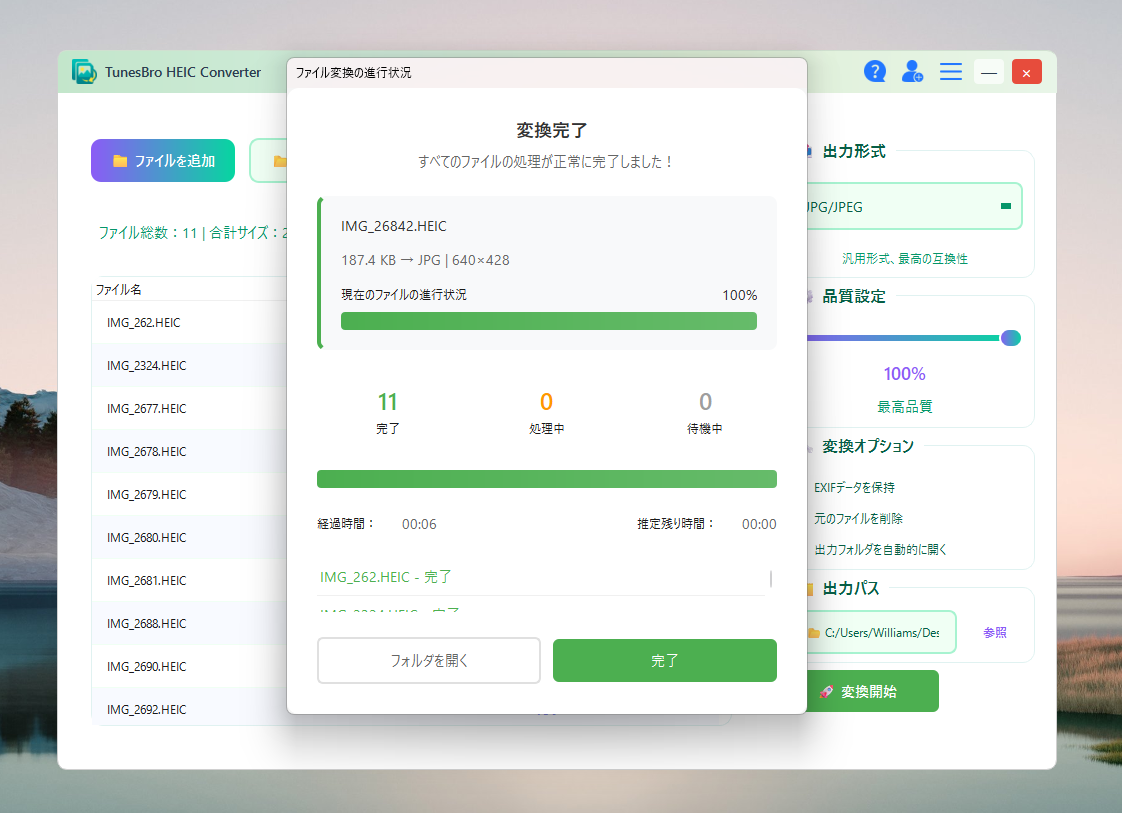Open the help question mark icon

[x=875, y=71]
